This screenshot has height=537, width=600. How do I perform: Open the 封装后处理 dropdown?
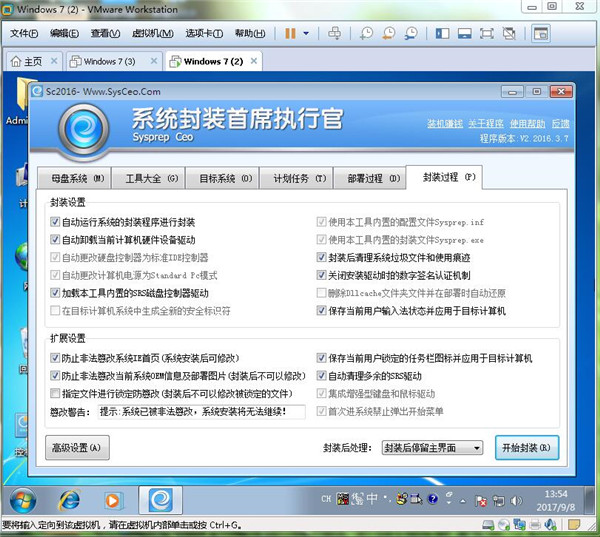tap(432, 448)
